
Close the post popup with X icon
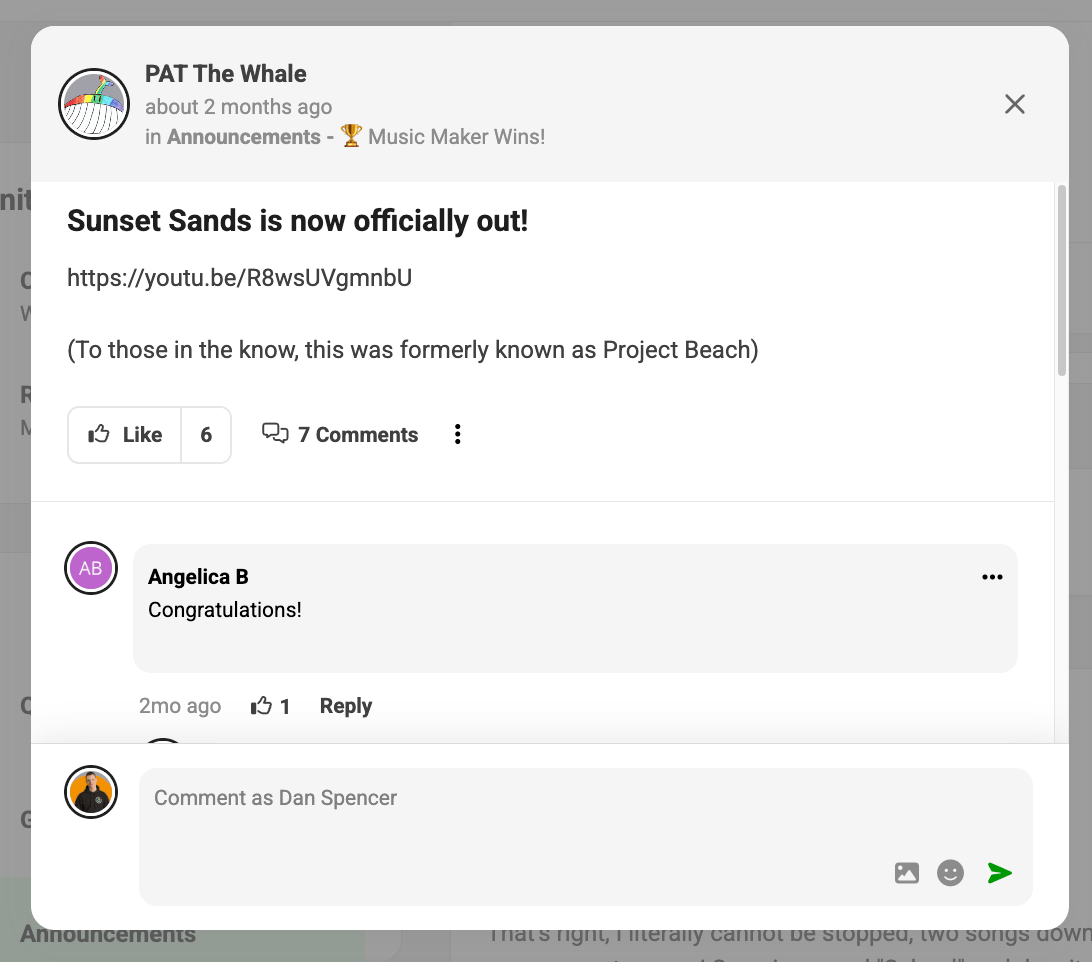[x=1015, y=104]
